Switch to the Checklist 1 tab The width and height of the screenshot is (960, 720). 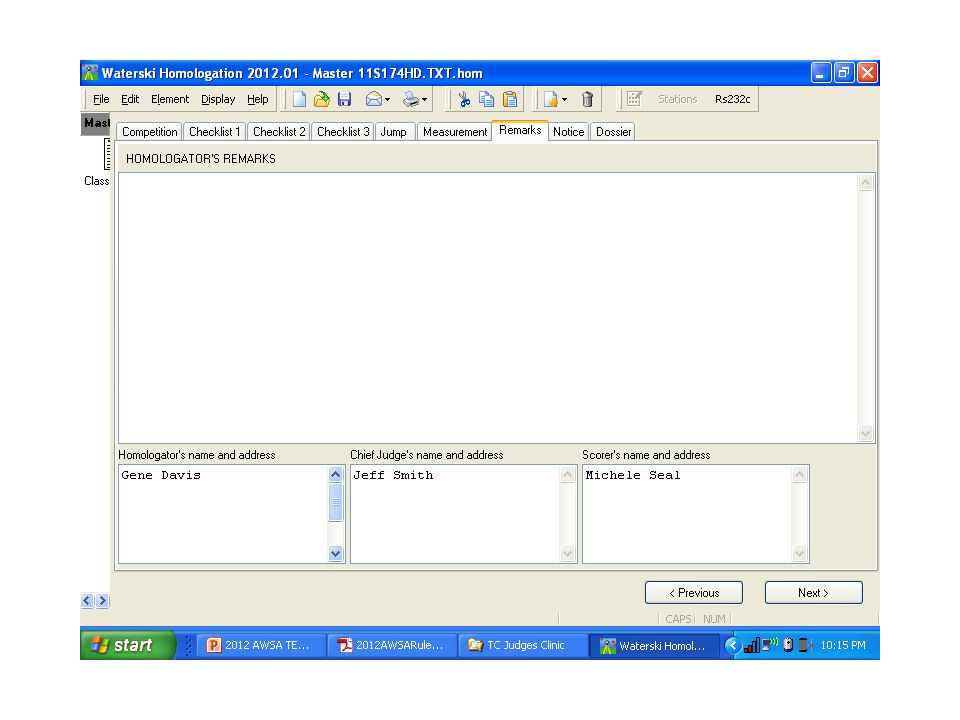pos(214,132)
